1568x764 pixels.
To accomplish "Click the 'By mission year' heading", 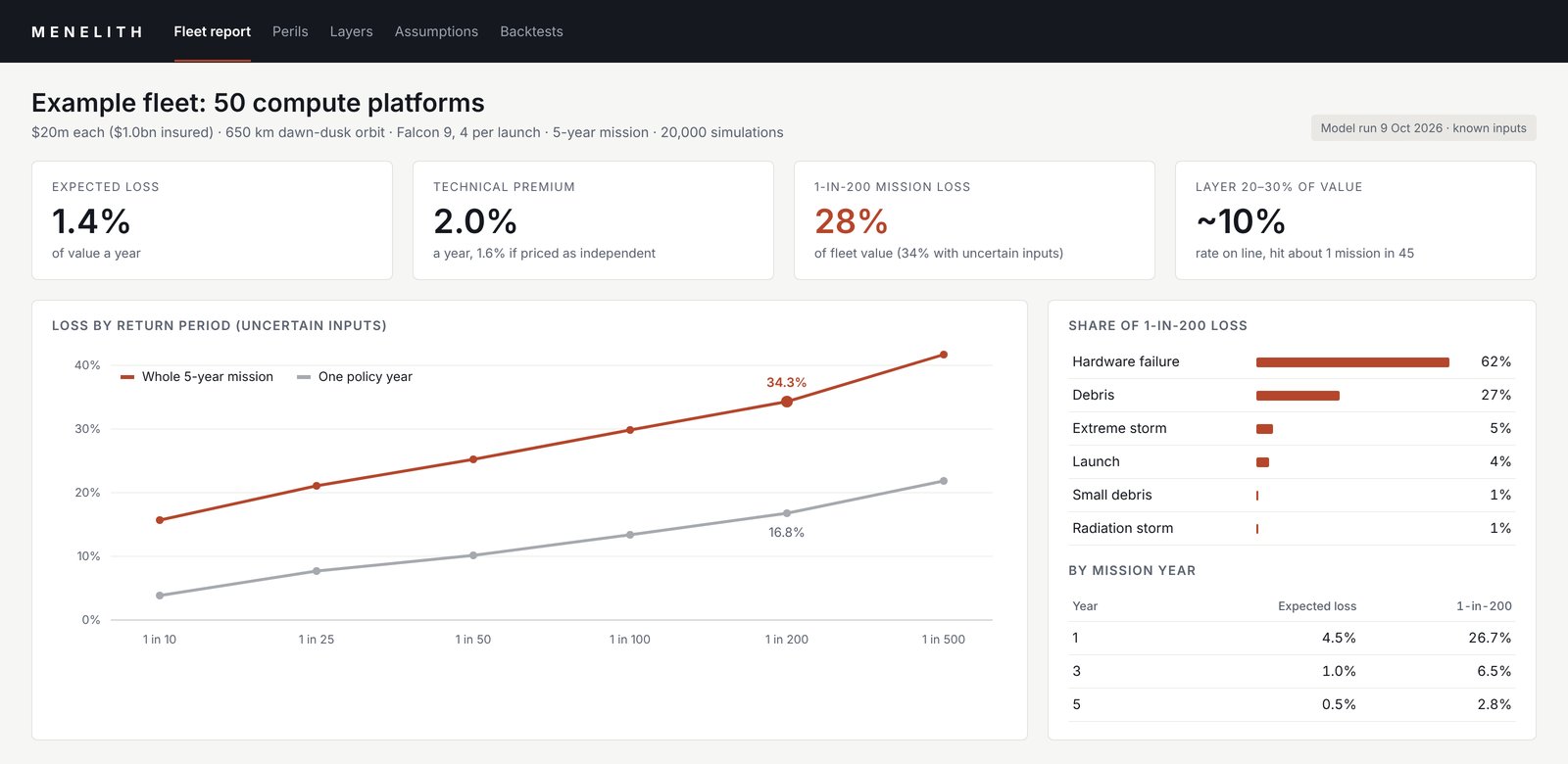I will [x=1132, y=570].
